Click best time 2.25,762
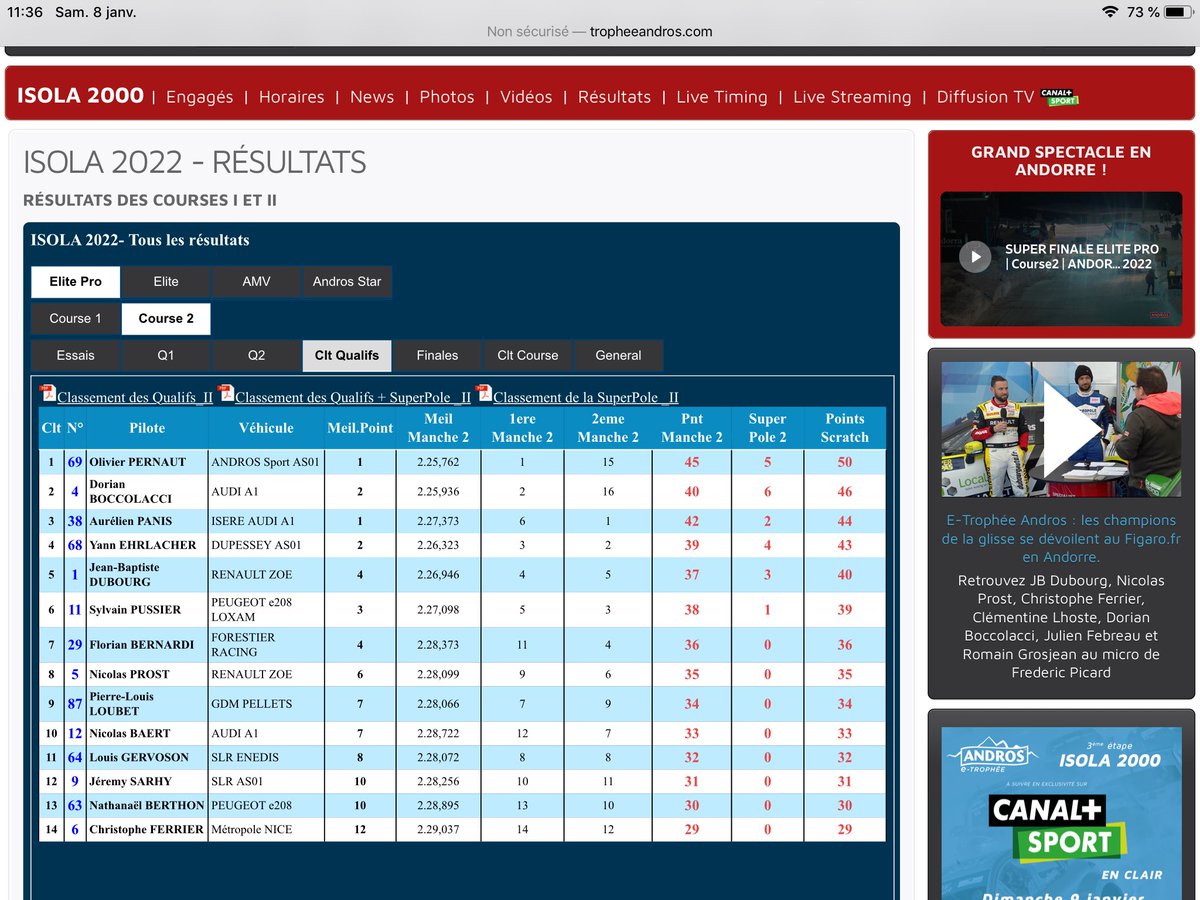 438,462
